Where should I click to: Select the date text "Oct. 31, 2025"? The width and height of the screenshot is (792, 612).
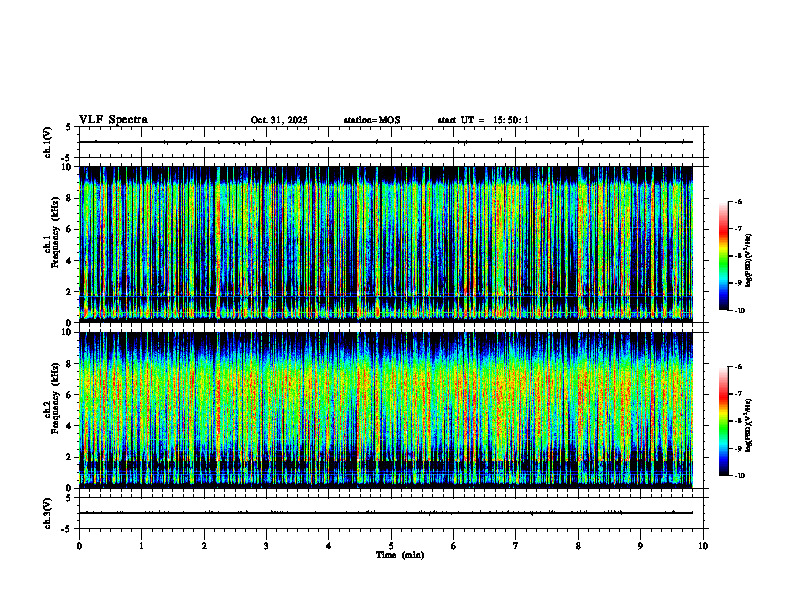tap(279, 120)
